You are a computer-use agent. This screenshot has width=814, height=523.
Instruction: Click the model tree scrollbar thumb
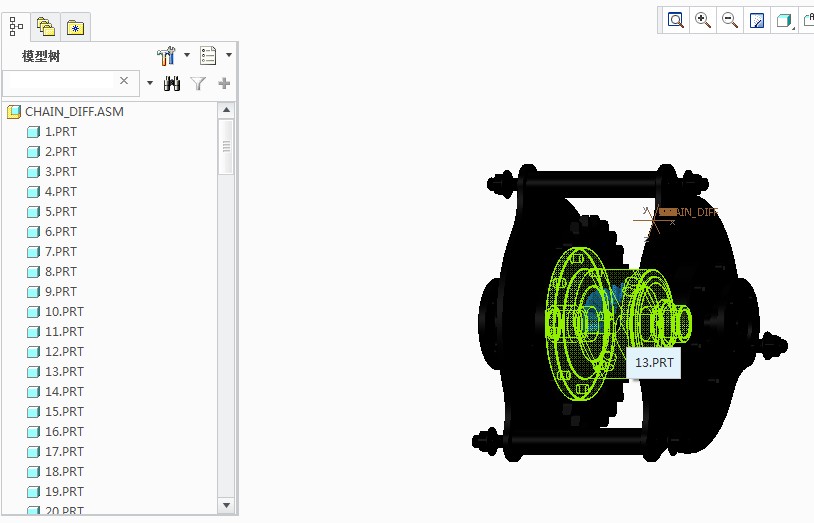(x=226, y=147)
